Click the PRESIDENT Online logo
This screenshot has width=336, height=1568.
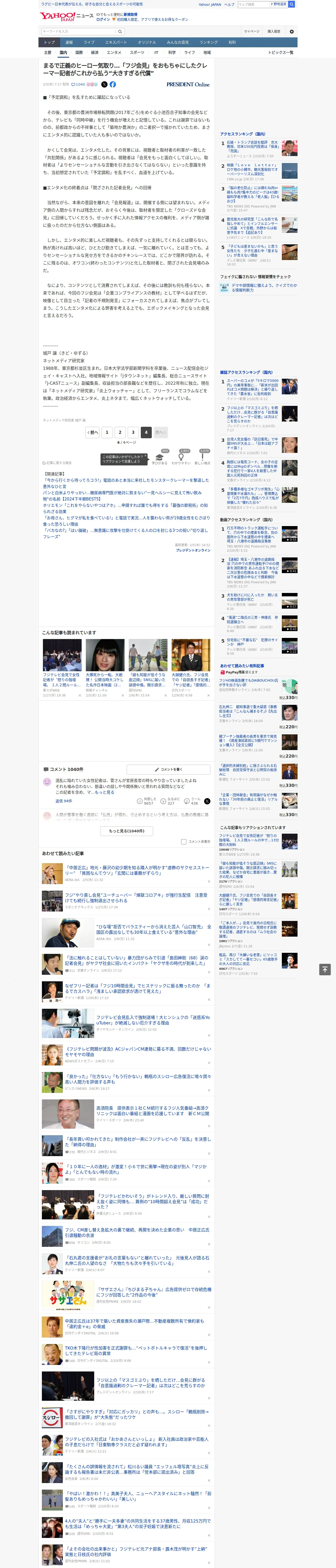click(188, 85)
